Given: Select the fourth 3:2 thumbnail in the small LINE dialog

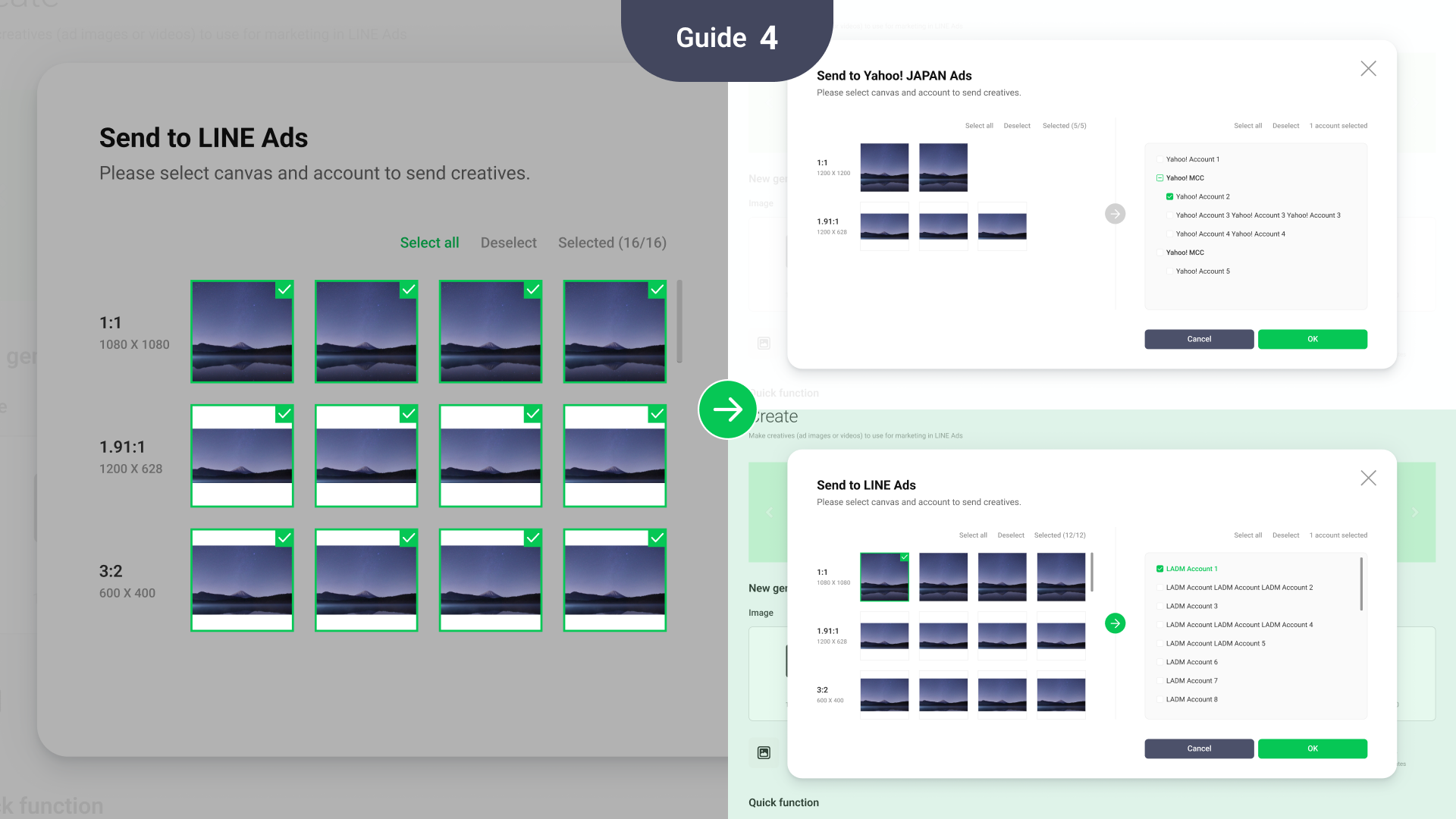Looking at the screenshot, I should [x=1061, y=695].
